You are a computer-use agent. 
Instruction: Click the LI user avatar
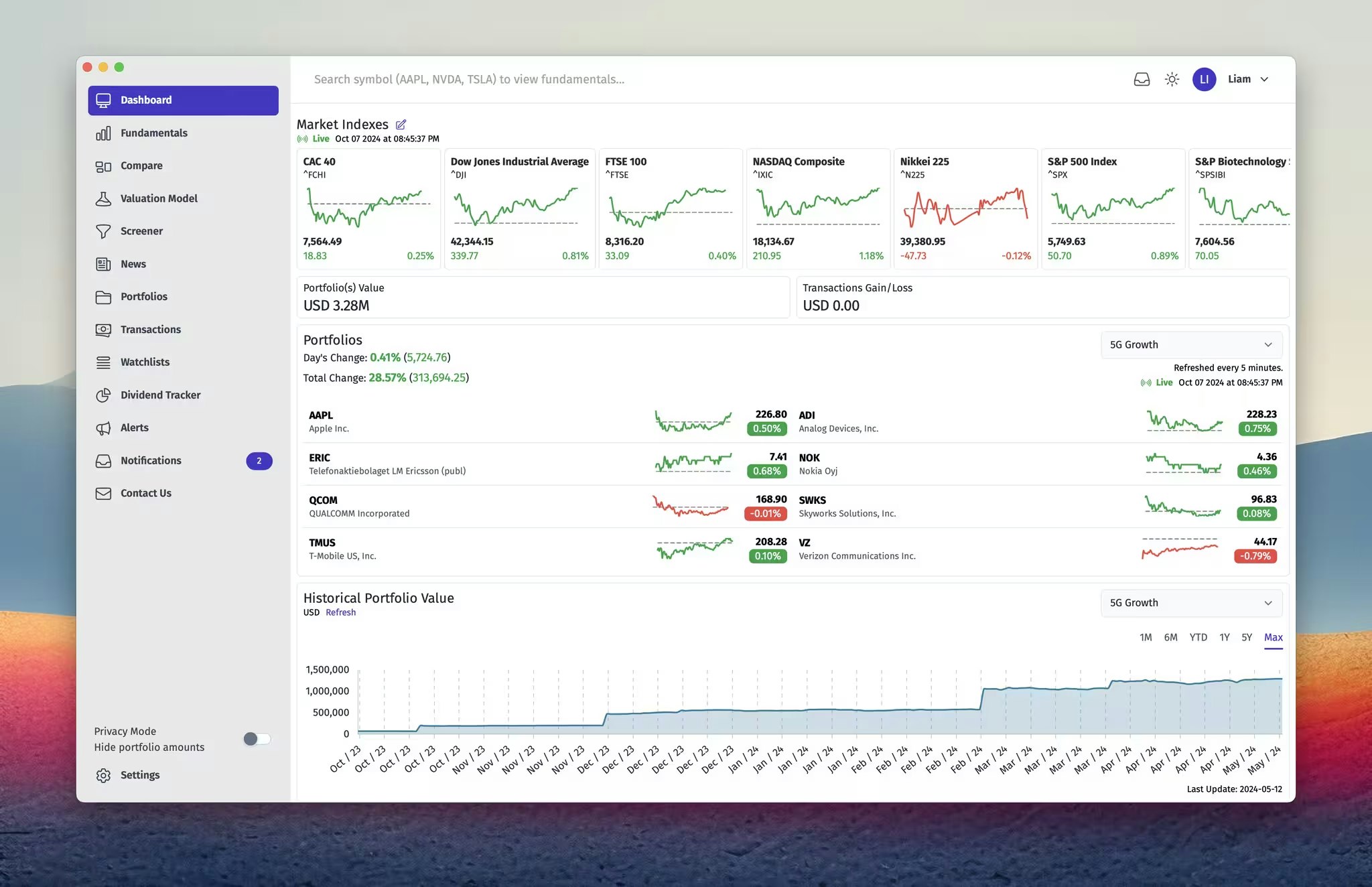coord(1204,79)
